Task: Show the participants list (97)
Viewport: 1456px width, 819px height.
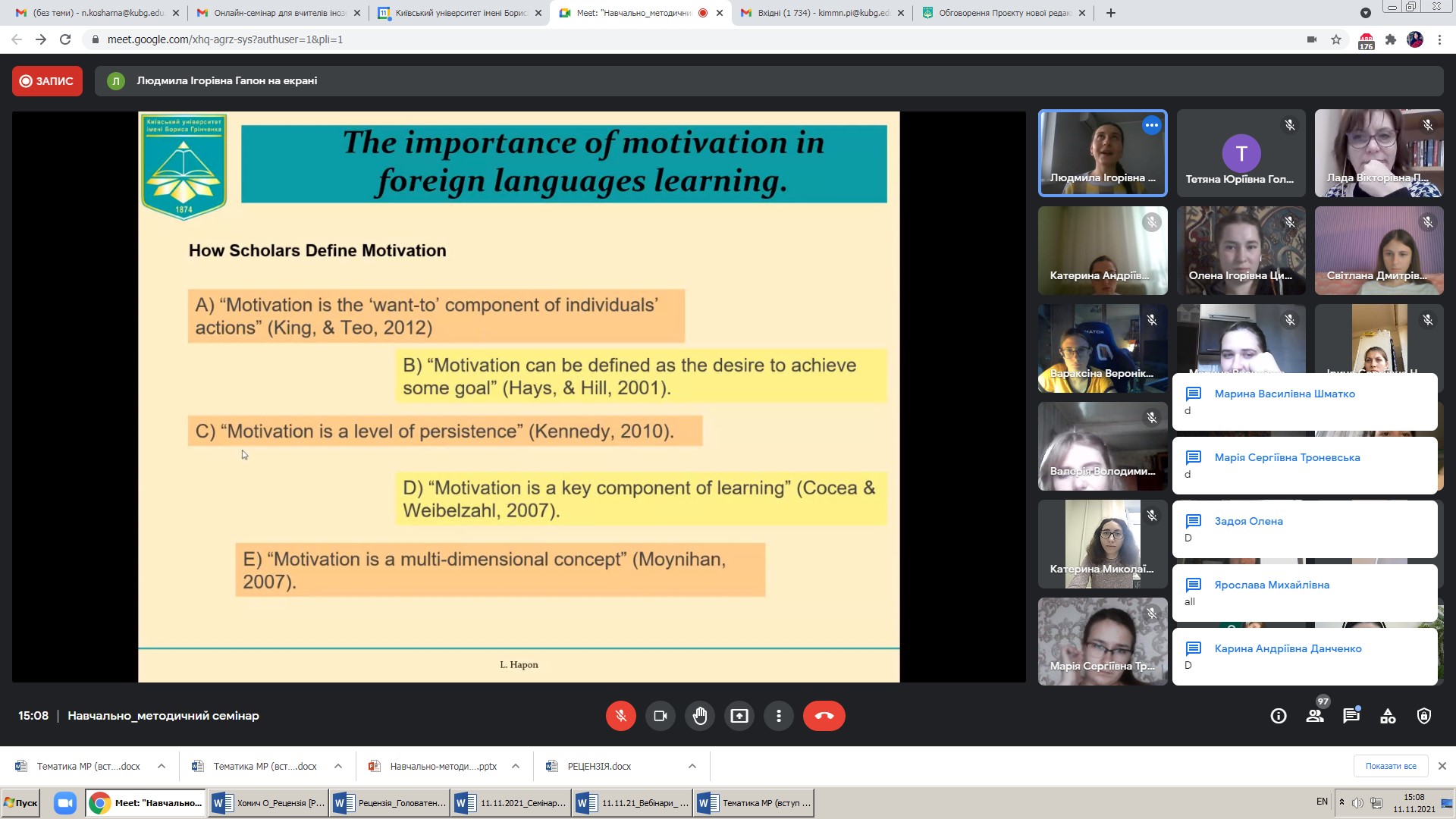Action: click(1315, 716)
